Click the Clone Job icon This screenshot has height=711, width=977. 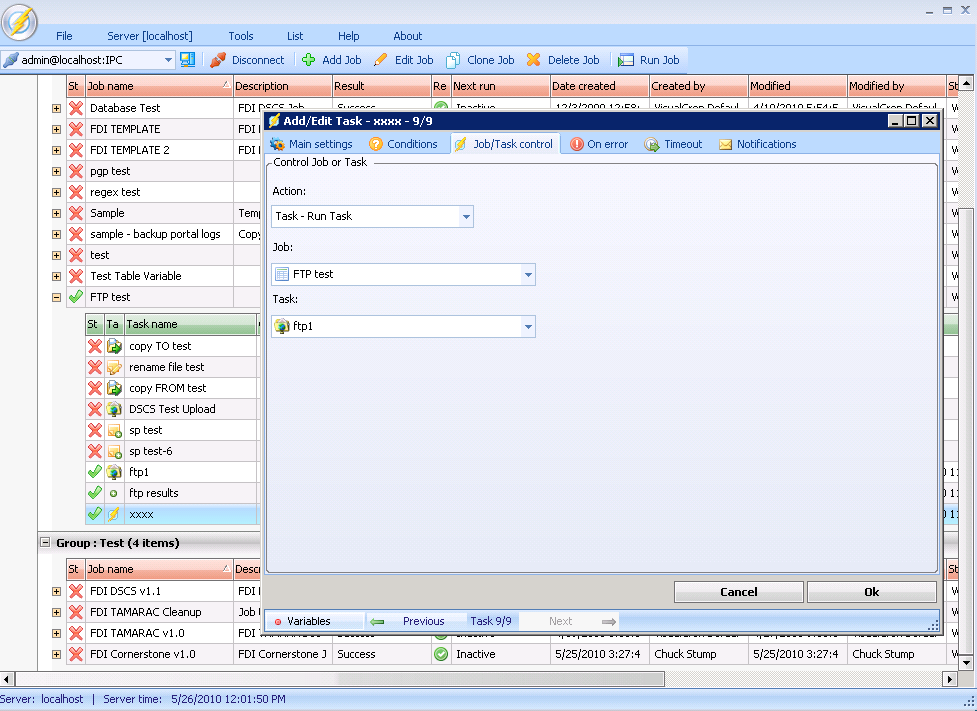click(453, 60)
